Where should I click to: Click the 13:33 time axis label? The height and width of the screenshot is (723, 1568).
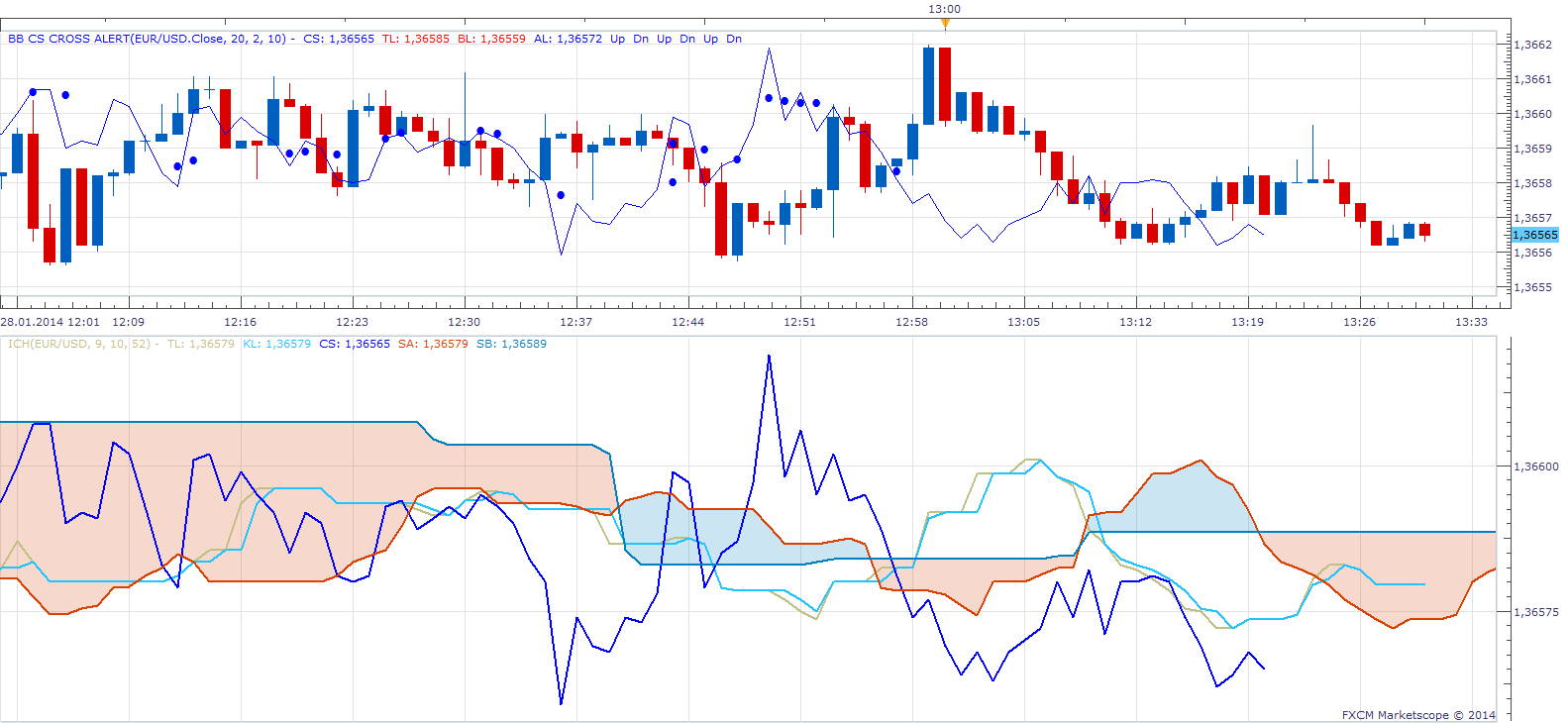pyautogui.click(x=1471, y=322)
